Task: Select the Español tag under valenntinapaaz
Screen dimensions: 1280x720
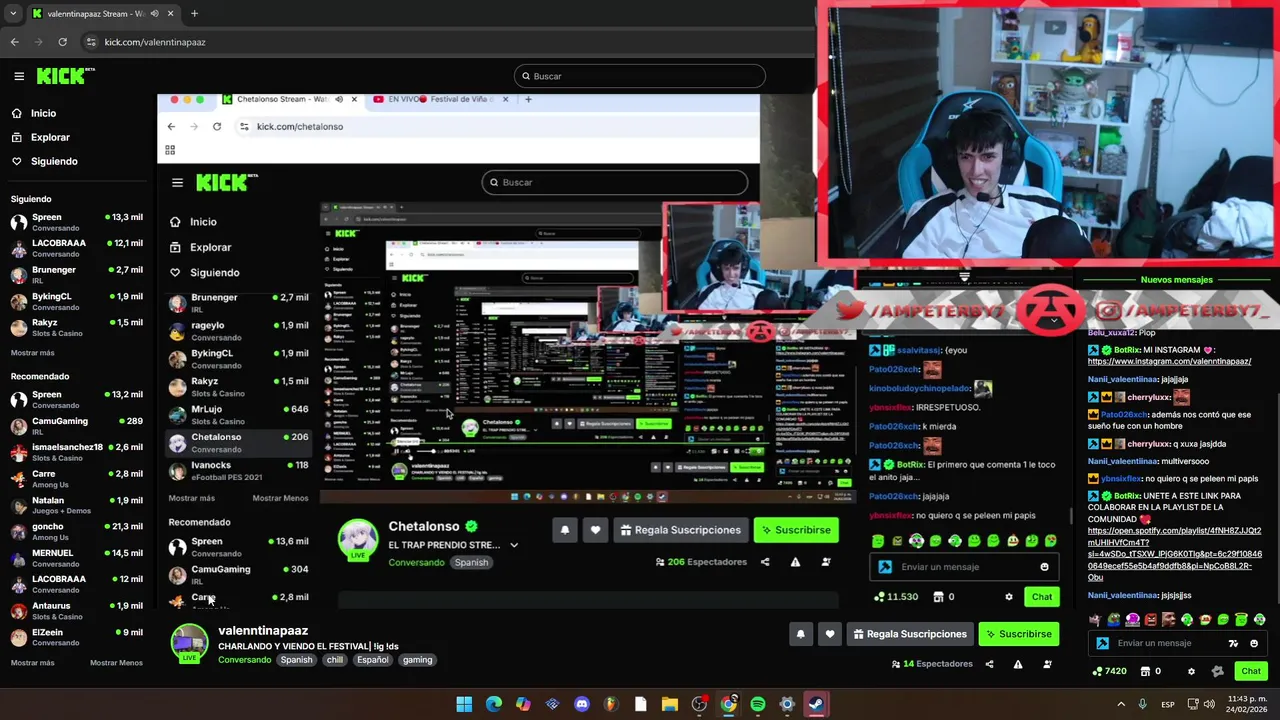Action: pyautogui.click(x=372, y=660)
